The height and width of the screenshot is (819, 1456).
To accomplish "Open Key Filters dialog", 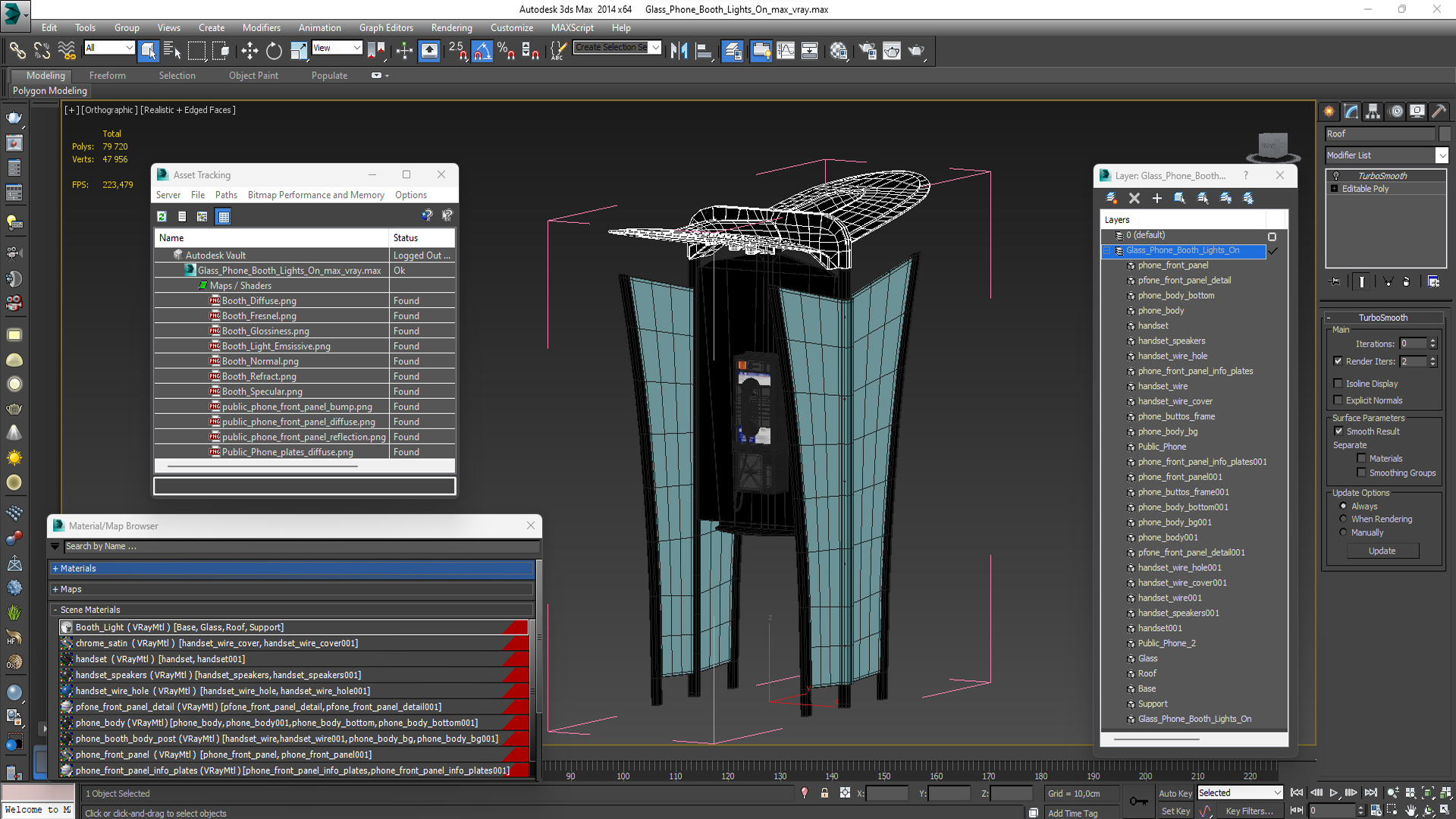I will point(1249,811).
